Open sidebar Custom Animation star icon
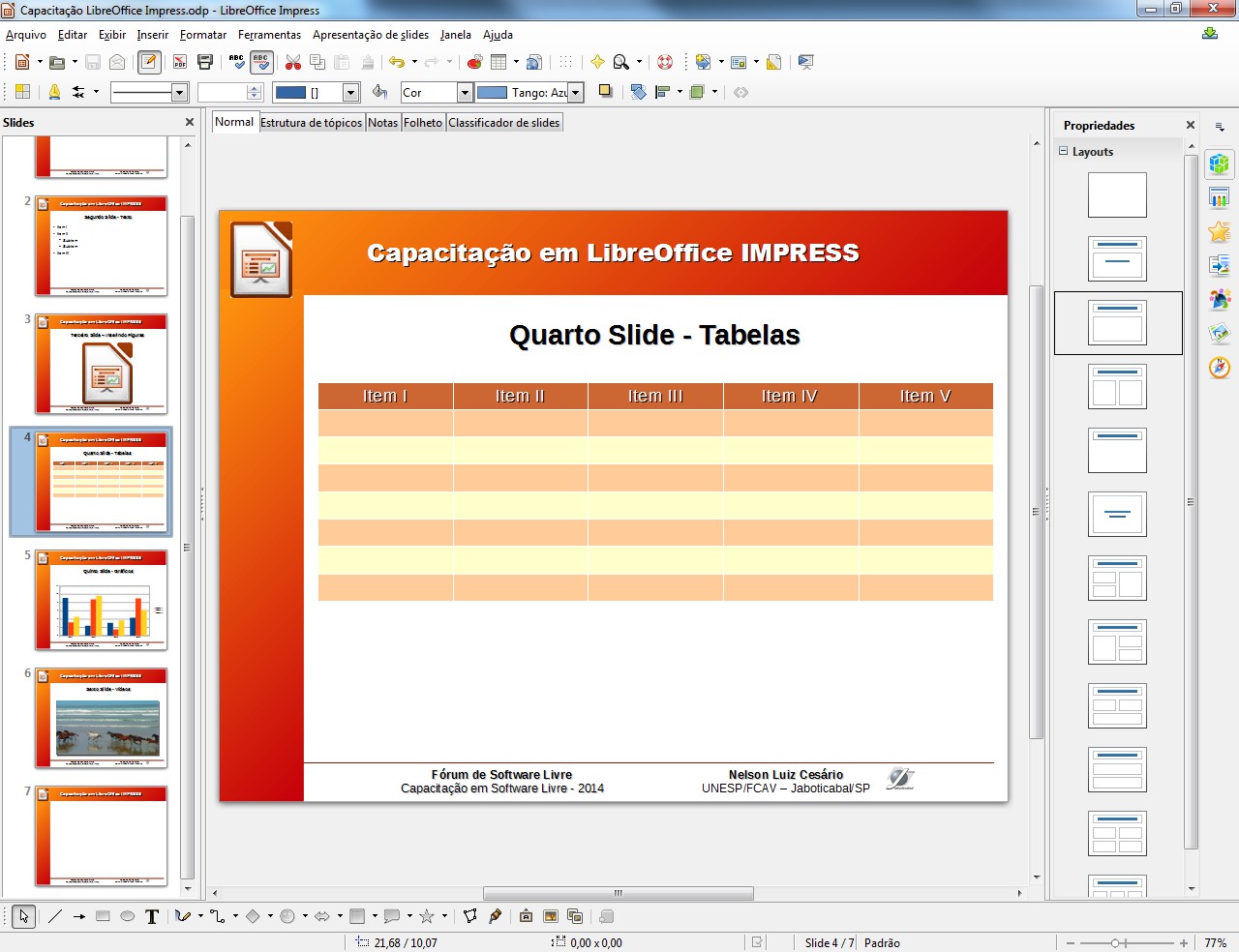This screenshot has width=1239, height=952. click(1220, 232)
